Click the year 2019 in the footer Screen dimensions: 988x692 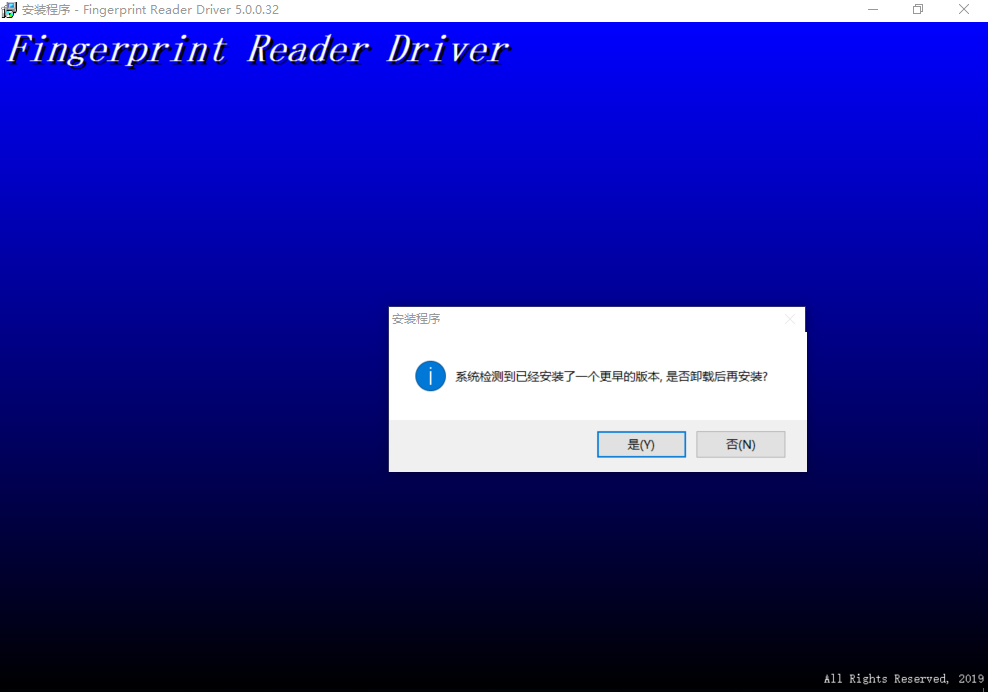click(970, 679)
